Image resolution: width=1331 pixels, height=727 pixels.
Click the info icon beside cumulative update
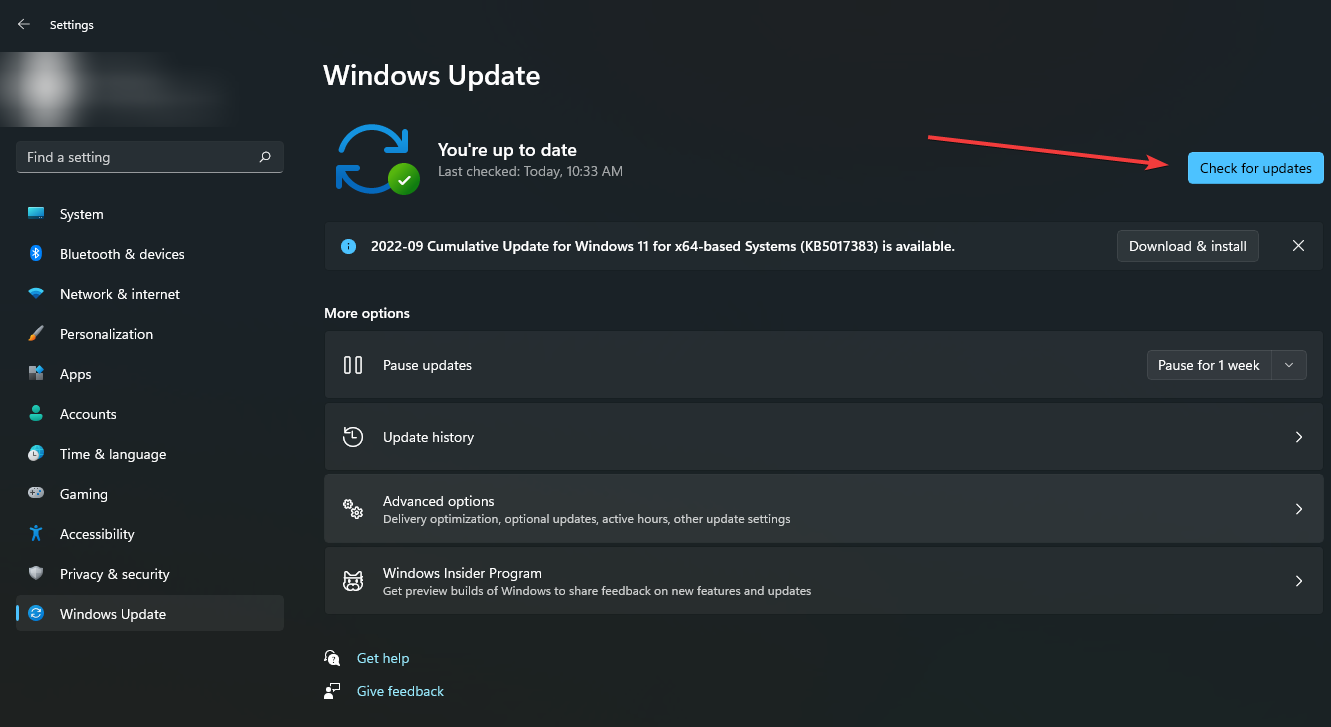point(348,246)
